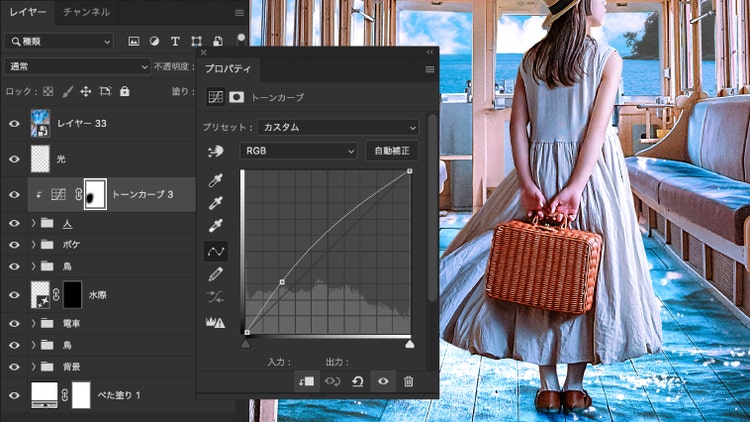Viewport: 750px width, 422px height.
Task: Select the プロパティ tab
Action: 228,69
